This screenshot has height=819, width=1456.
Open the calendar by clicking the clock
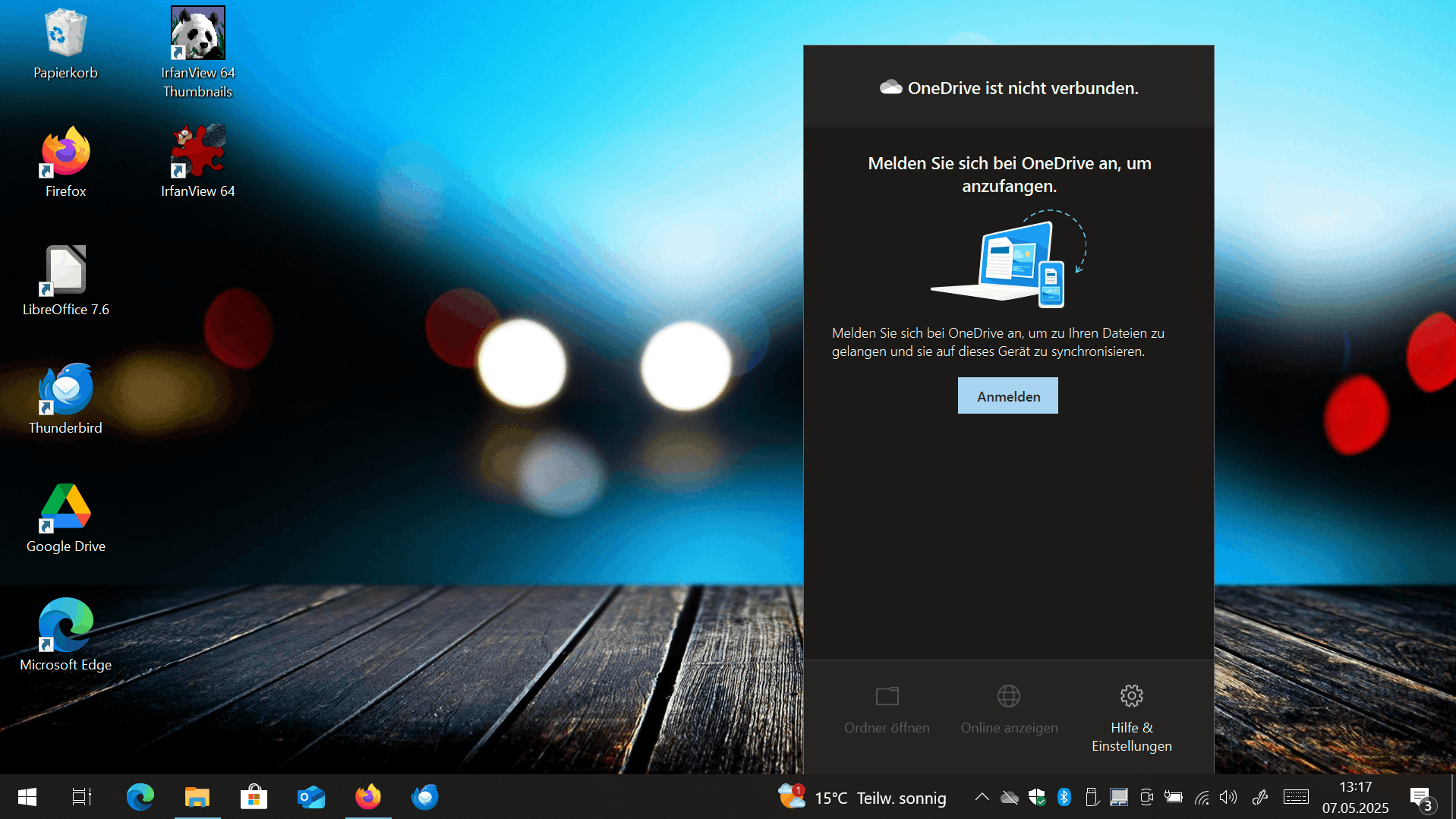coord(1355,797)
